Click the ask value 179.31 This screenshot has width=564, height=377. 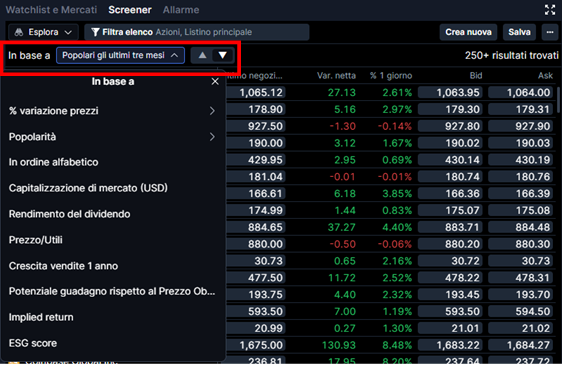(x=520, y=110)
